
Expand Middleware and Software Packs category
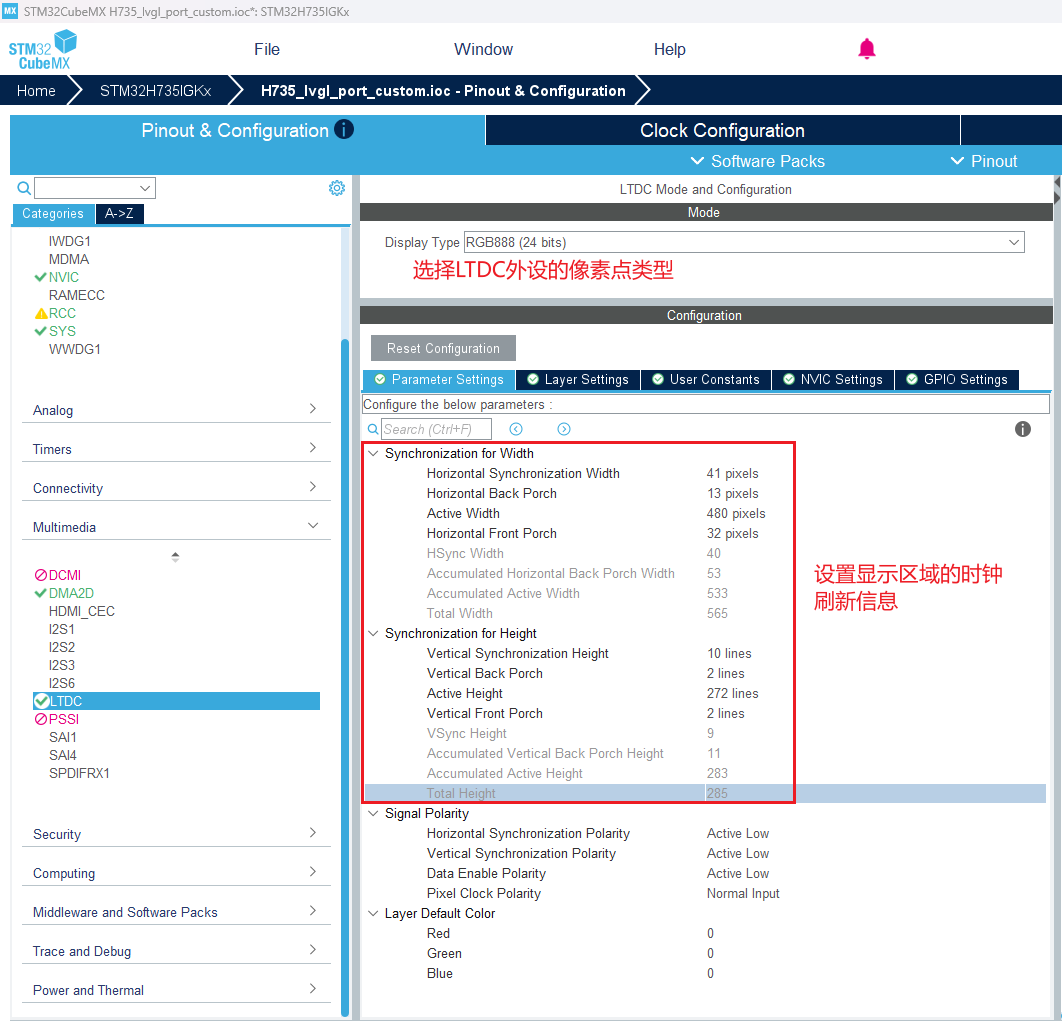[x=176, y=912]
